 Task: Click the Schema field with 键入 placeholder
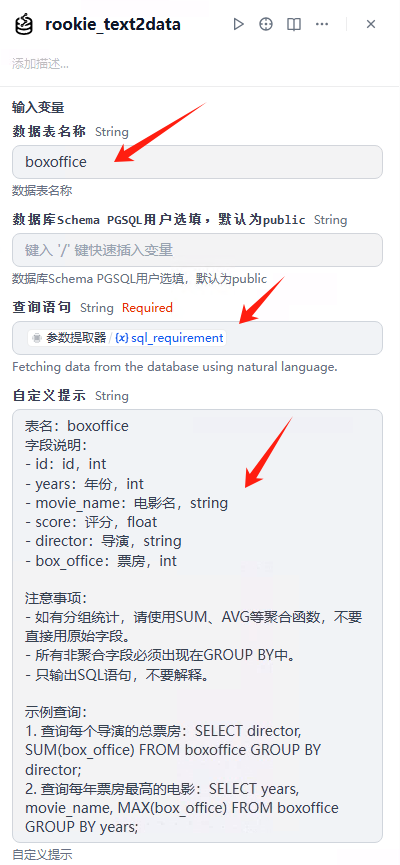[x=198, y=250]
